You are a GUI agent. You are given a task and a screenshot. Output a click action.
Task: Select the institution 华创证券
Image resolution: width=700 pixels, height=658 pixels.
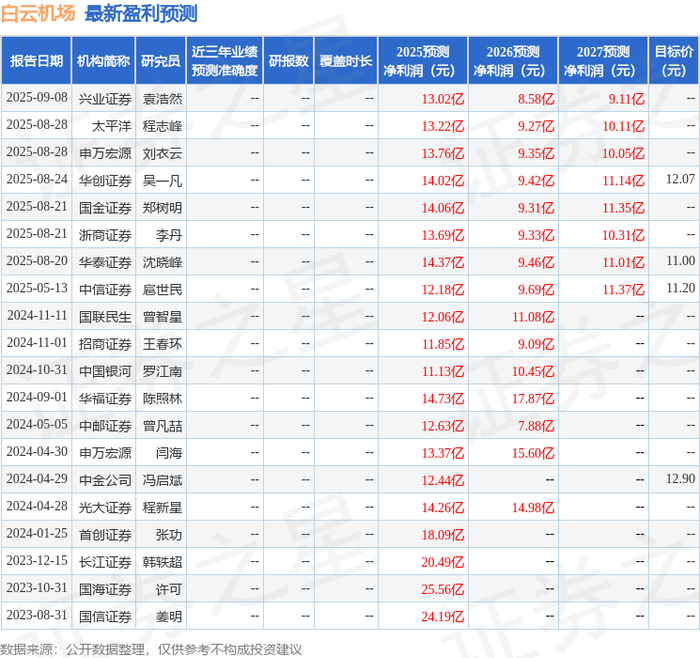(105, 180)
